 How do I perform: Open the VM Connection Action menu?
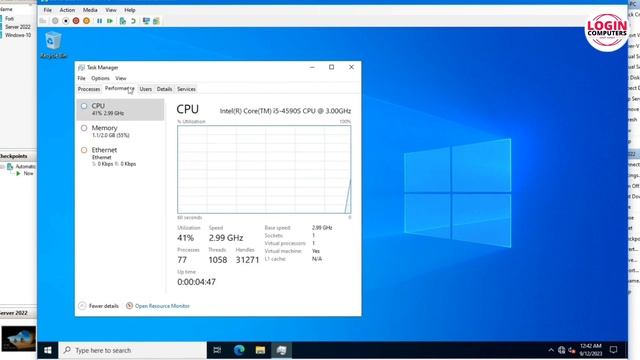pyautogui.click(x=67, y=10)
